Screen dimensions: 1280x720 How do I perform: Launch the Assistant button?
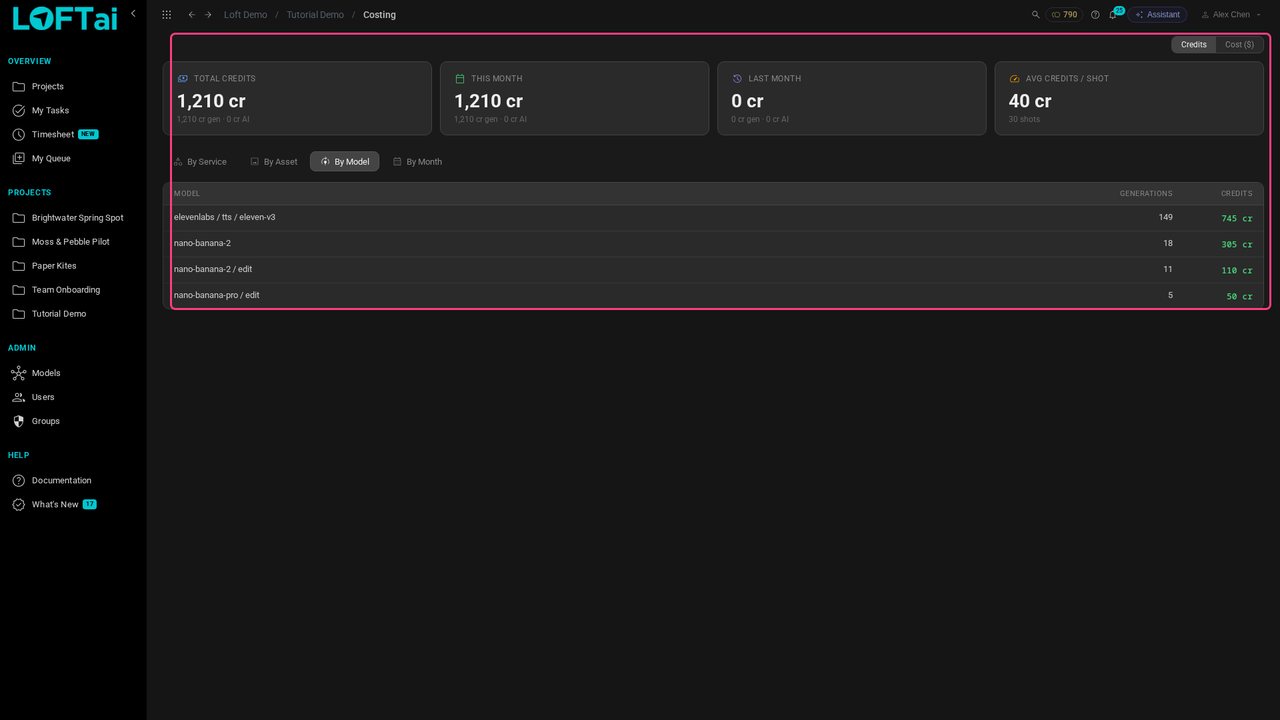(x=1158, y=15)
